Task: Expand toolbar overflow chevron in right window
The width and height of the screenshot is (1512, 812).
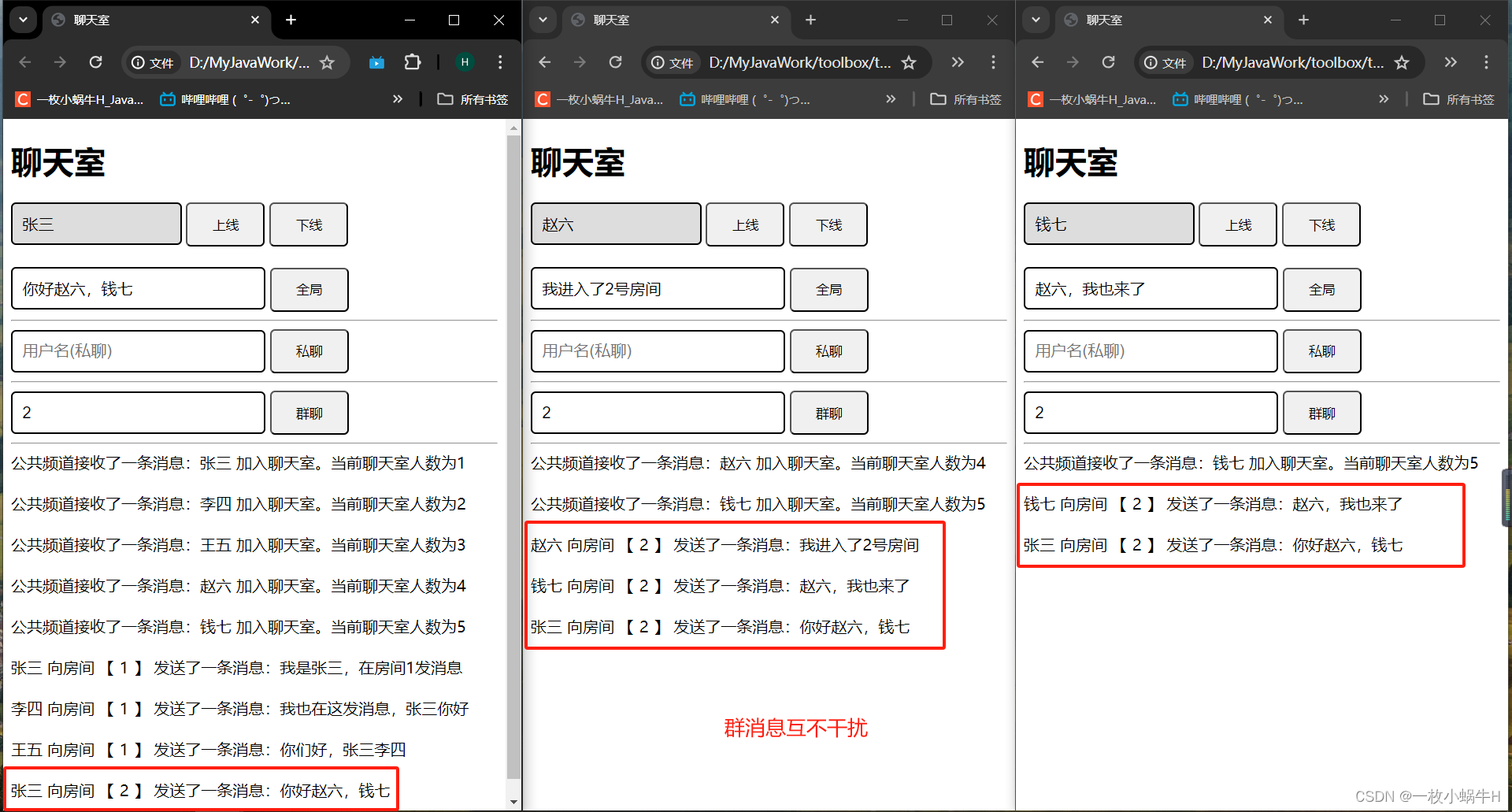Action: tap(1451, 62)
